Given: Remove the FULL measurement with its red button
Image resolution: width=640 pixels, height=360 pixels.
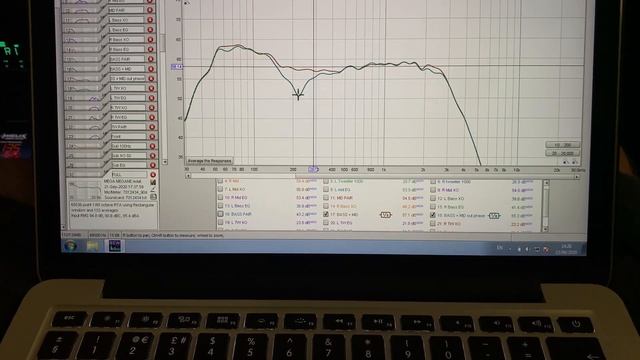Looking at the screenshot, I should [x=153, y=175].
